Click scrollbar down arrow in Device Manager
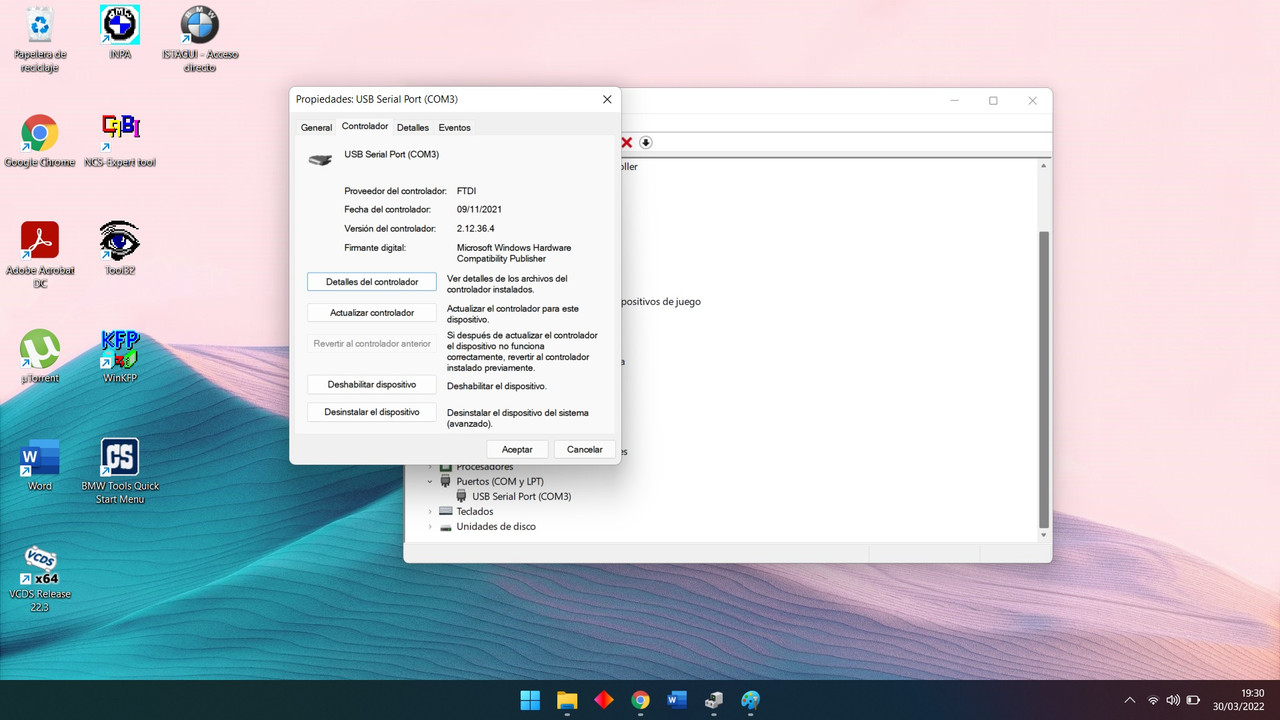 [x=1044, y=536]
